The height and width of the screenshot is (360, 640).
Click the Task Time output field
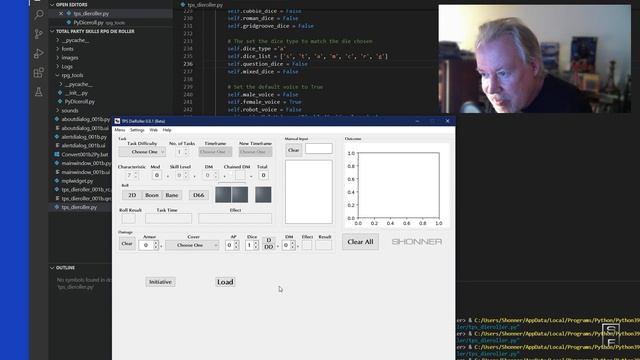point(168,218)
